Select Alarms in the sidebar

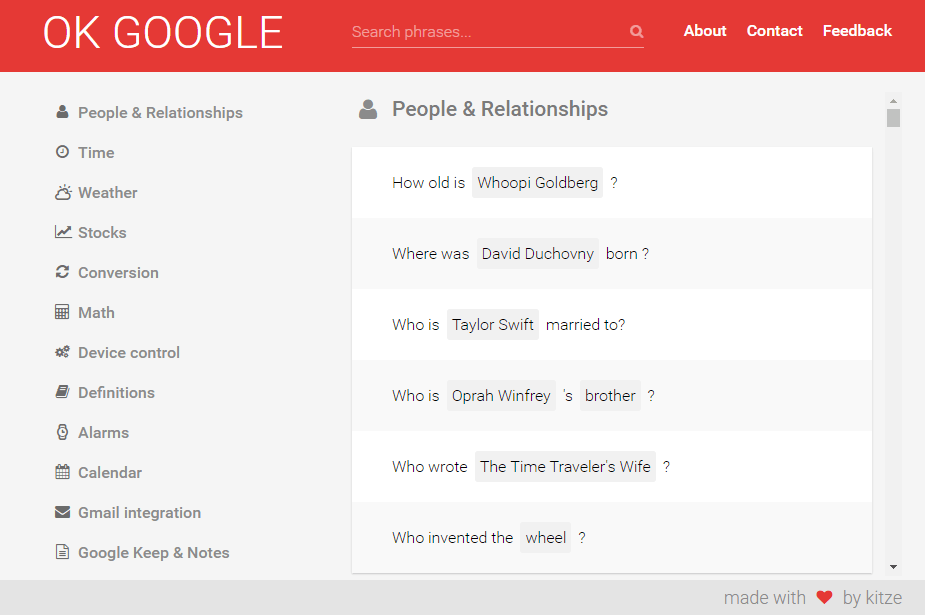click(x=103, y=432)
